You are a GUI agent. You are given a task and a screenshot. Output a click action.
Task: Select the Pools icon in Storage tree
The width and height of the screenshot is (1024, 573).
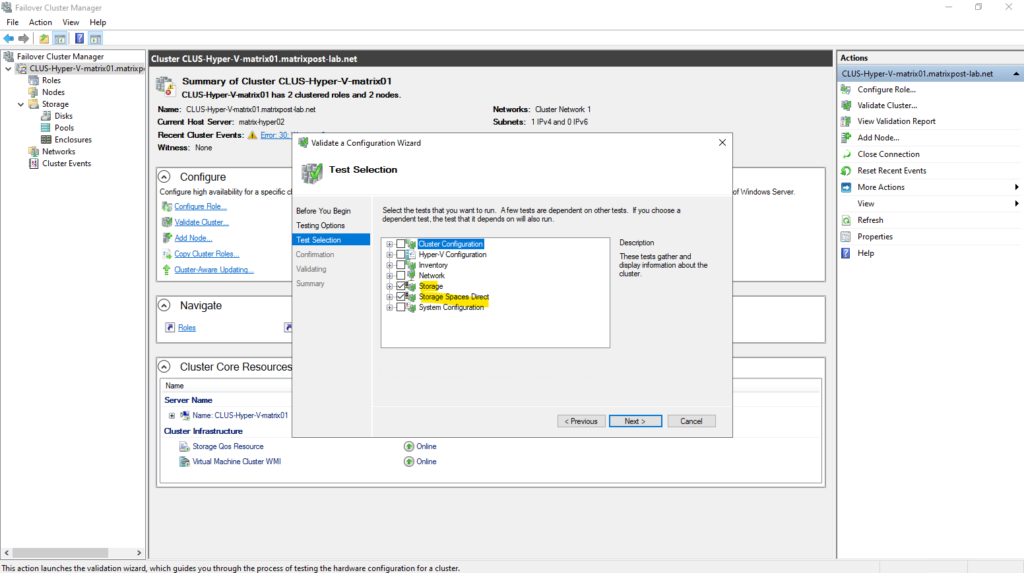(46, 128)
